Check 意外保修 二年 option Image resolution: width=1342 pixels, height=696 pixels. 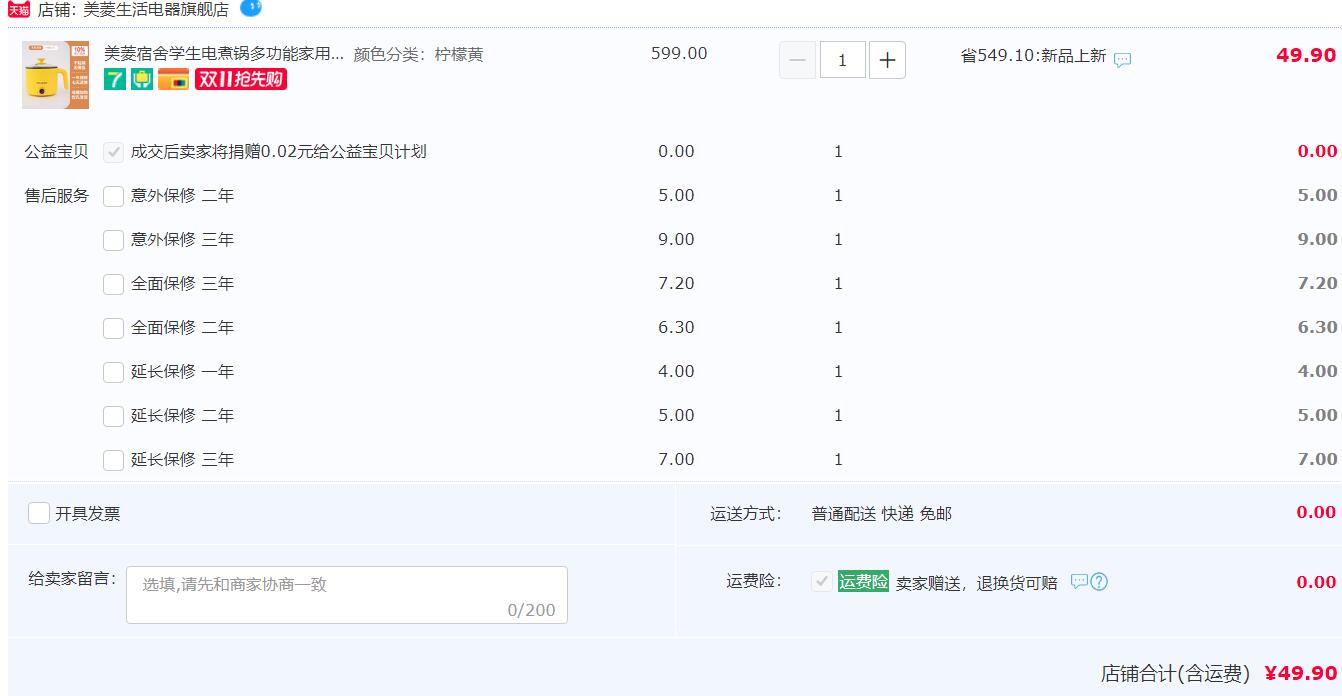pos(114,196)
